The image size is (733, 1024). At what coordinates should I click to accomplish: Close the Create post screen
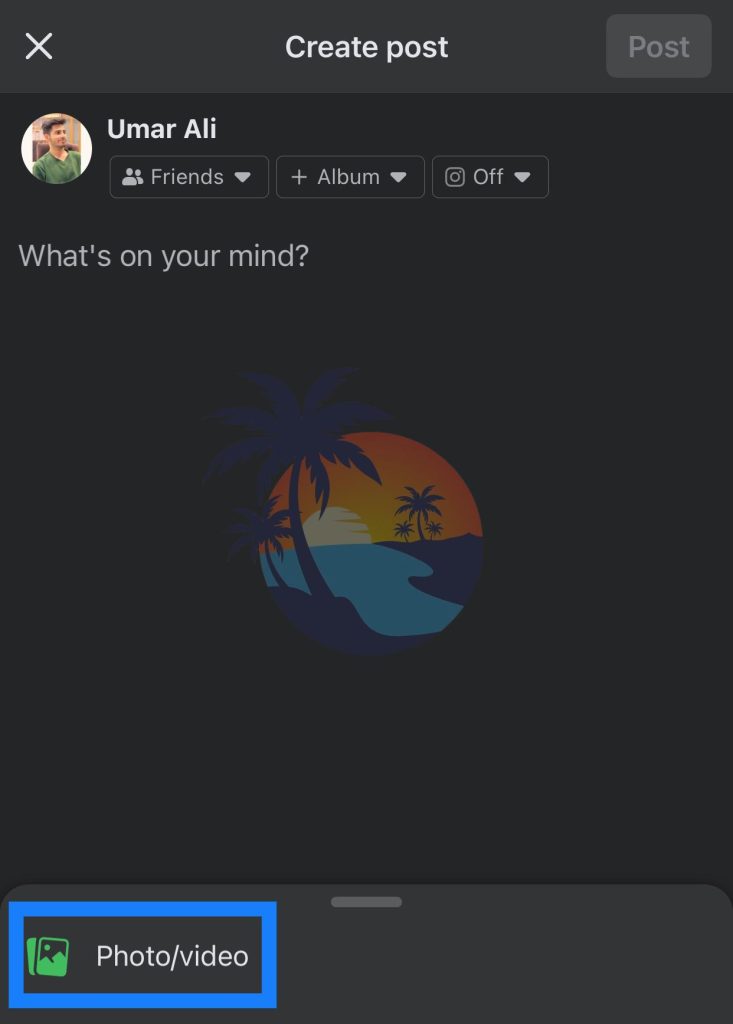pos(39,46)
